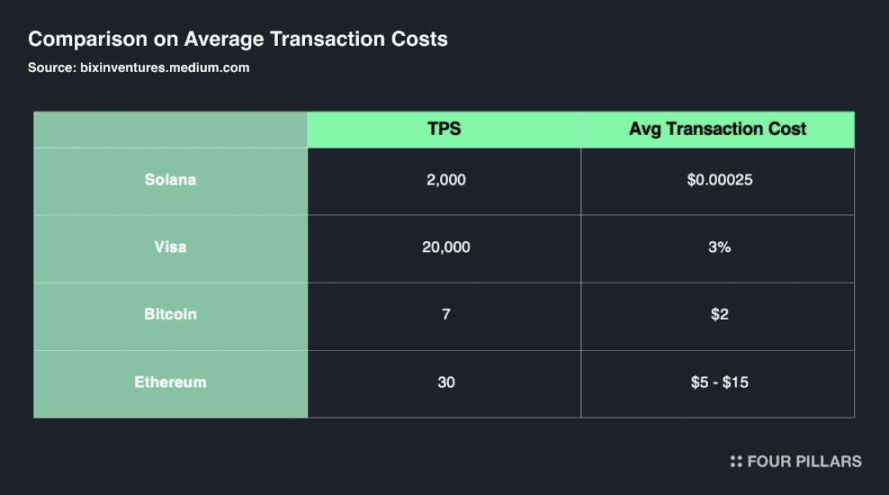Screen dimensions: 889x495
Task: Open the bixinventures.medium.com source text
Action: [164, 67]
